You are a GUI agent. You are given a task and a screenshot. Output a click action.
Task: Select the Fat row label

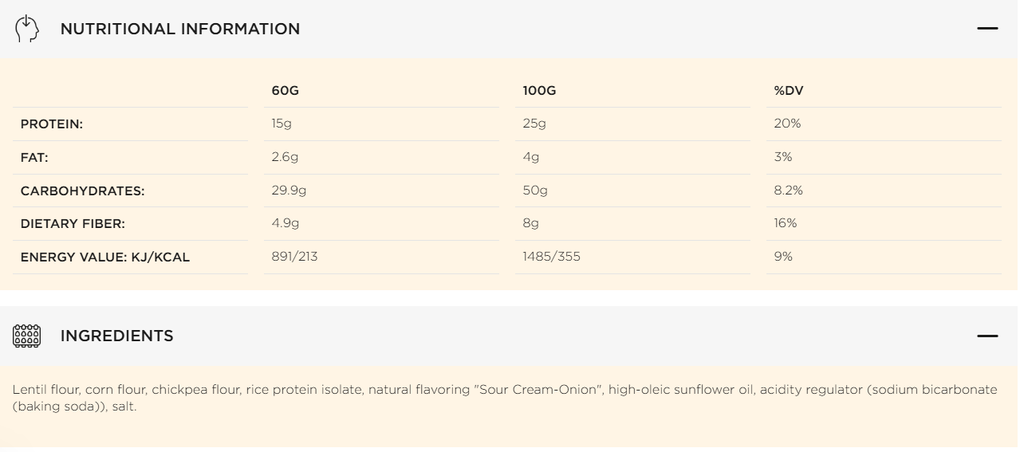coord(35,157)
